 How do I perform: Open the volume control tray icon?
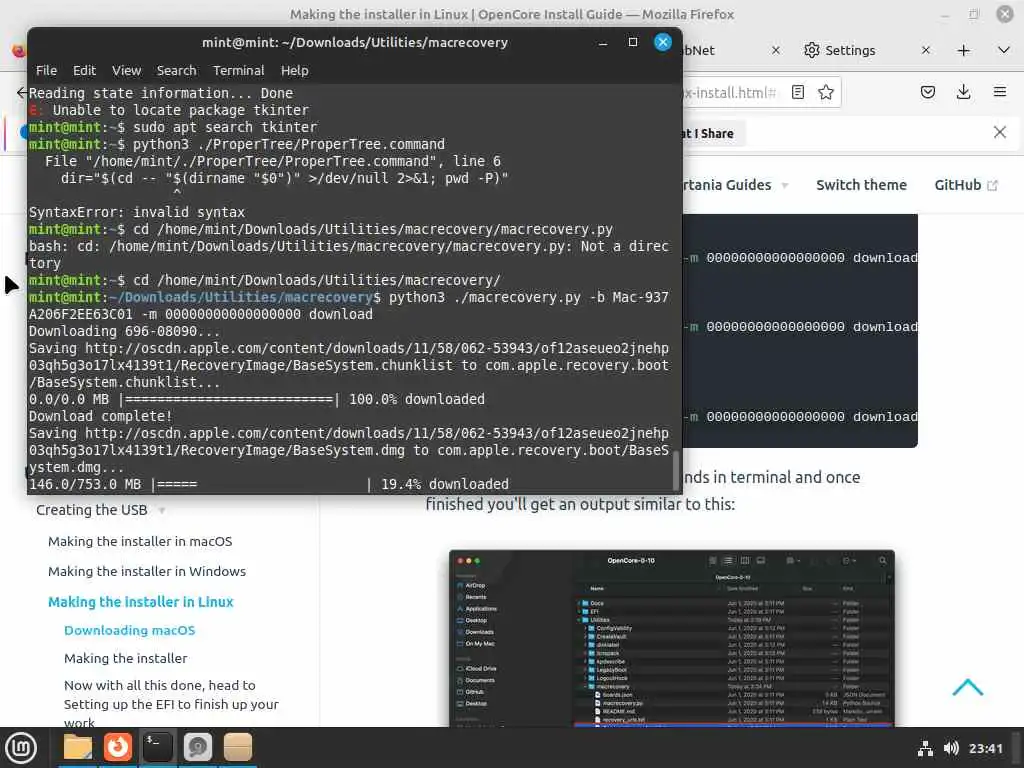(x=951, y=748)
